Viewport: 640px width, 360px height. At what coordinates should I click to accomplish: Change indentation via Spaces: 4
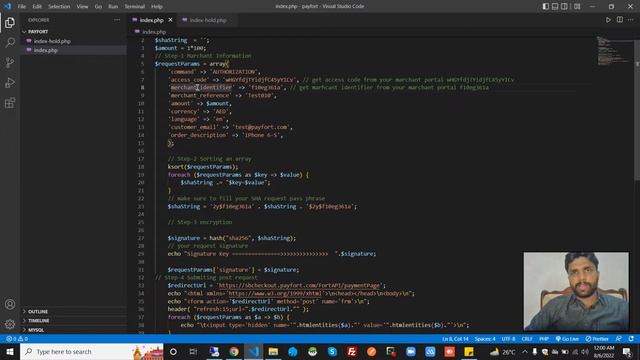point(485,339)
